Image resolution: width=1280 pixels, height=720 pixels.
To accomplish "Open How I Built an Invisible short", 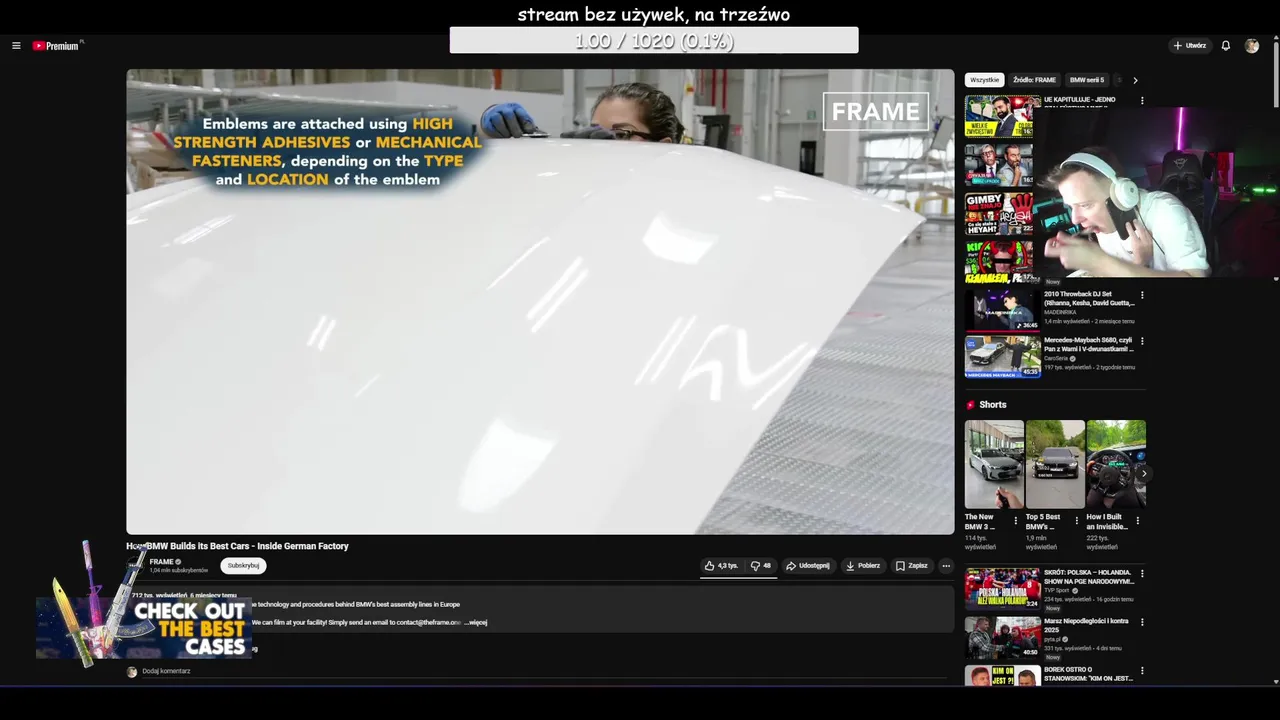I will coord(1116,464).
